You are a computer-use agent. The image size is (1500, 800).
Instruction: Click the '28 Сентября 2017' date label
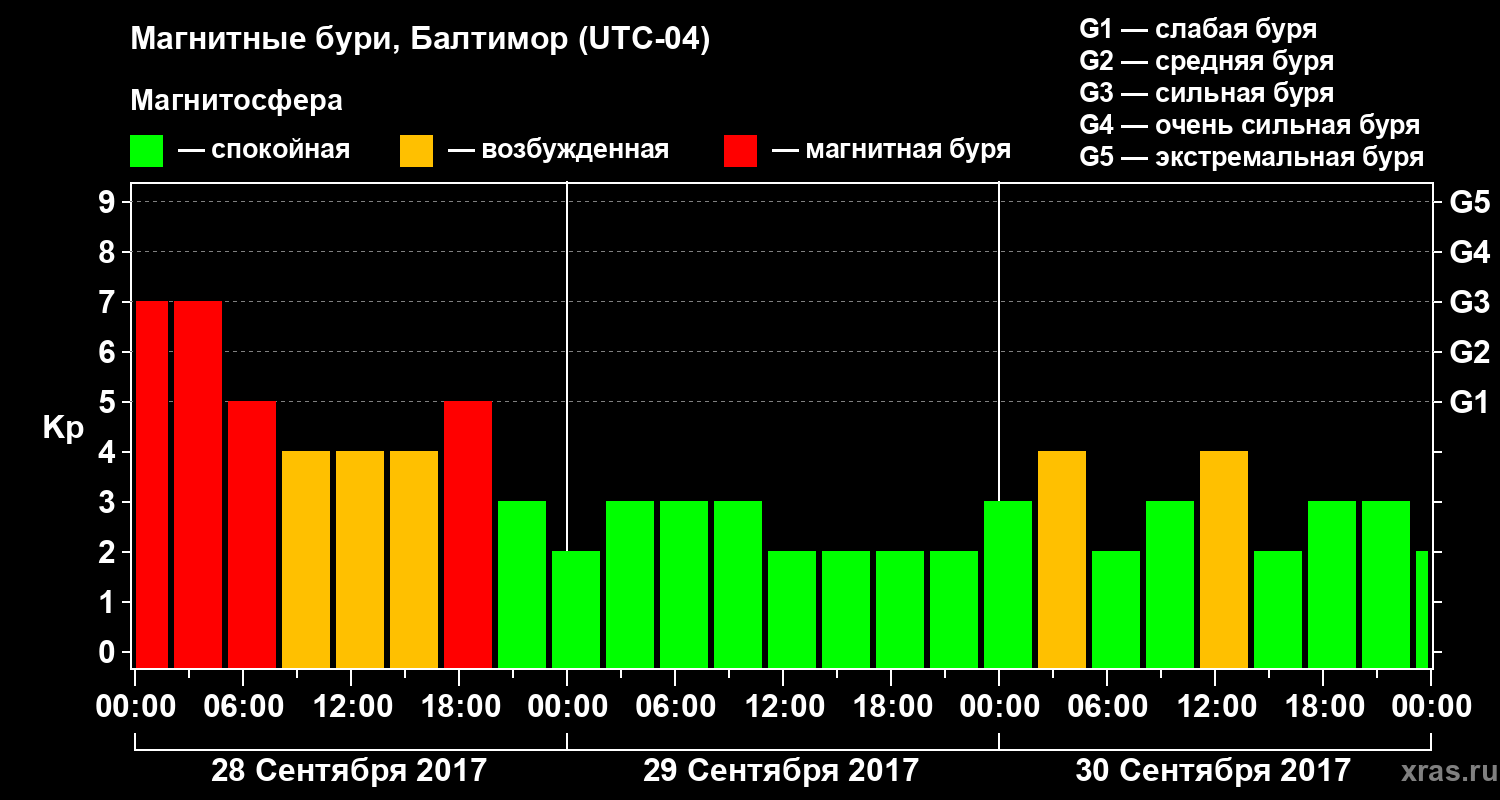(x=349, y=771)
